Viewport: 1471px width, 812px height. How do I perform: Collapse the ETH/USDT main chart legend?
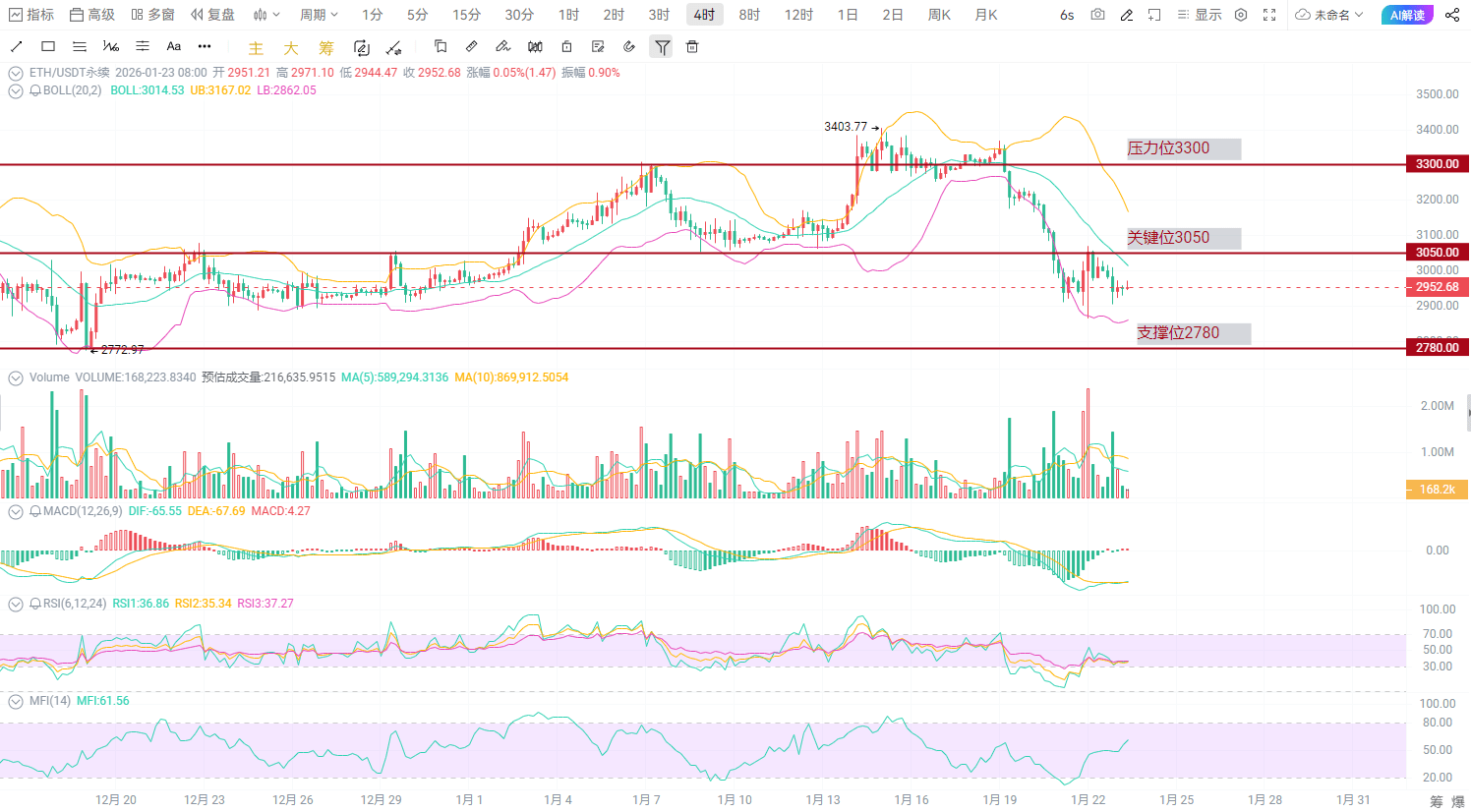tap(16, 73)
